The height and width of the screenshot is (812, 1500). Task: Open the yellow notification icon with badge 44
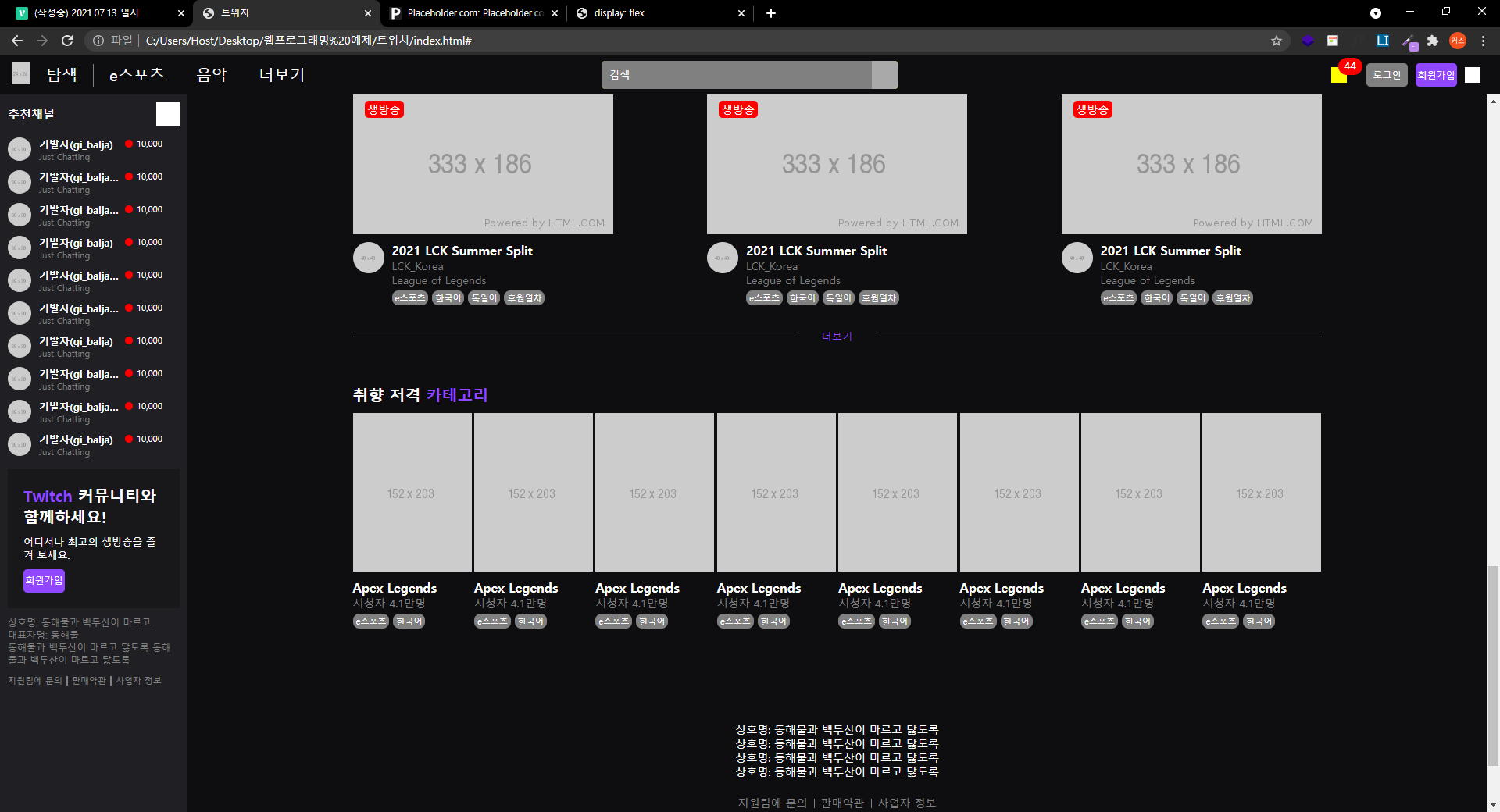coord(1339,75)
